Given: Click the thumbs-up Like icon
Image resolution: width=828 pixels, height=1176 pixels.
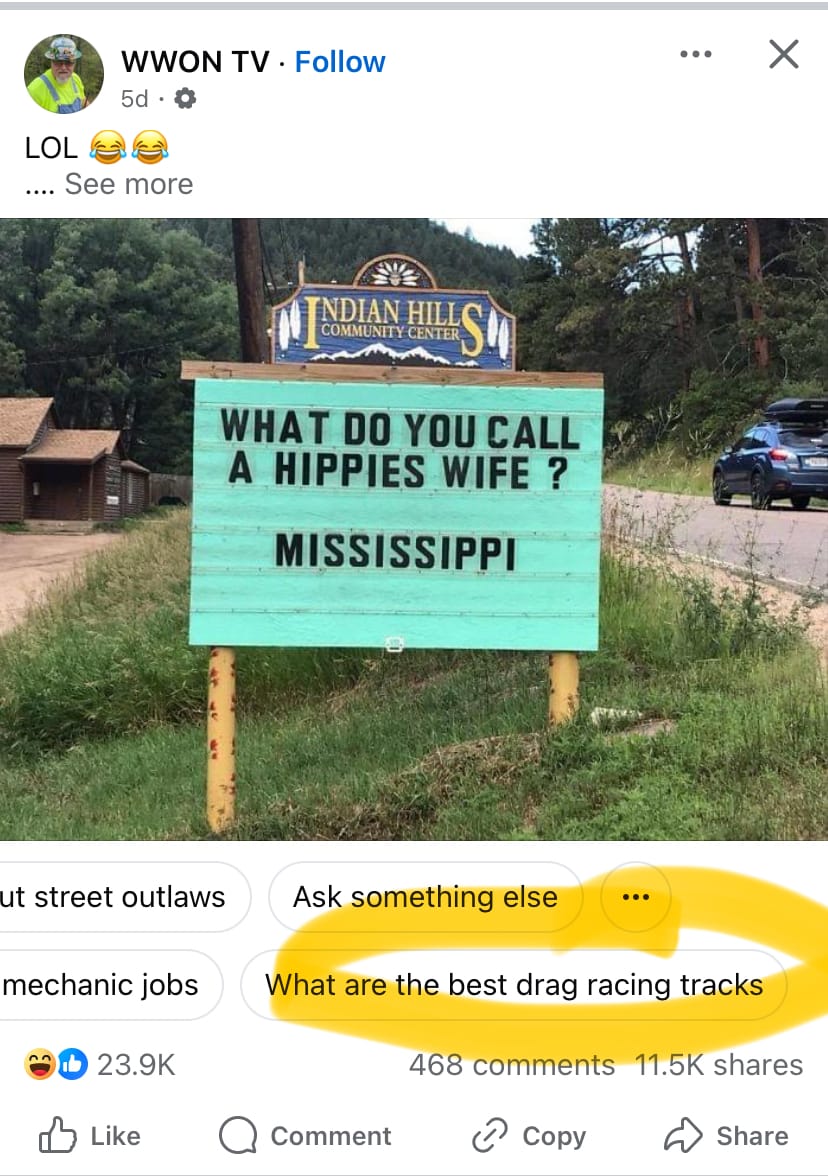Looking at the screenshot, I should [57, 1136].
